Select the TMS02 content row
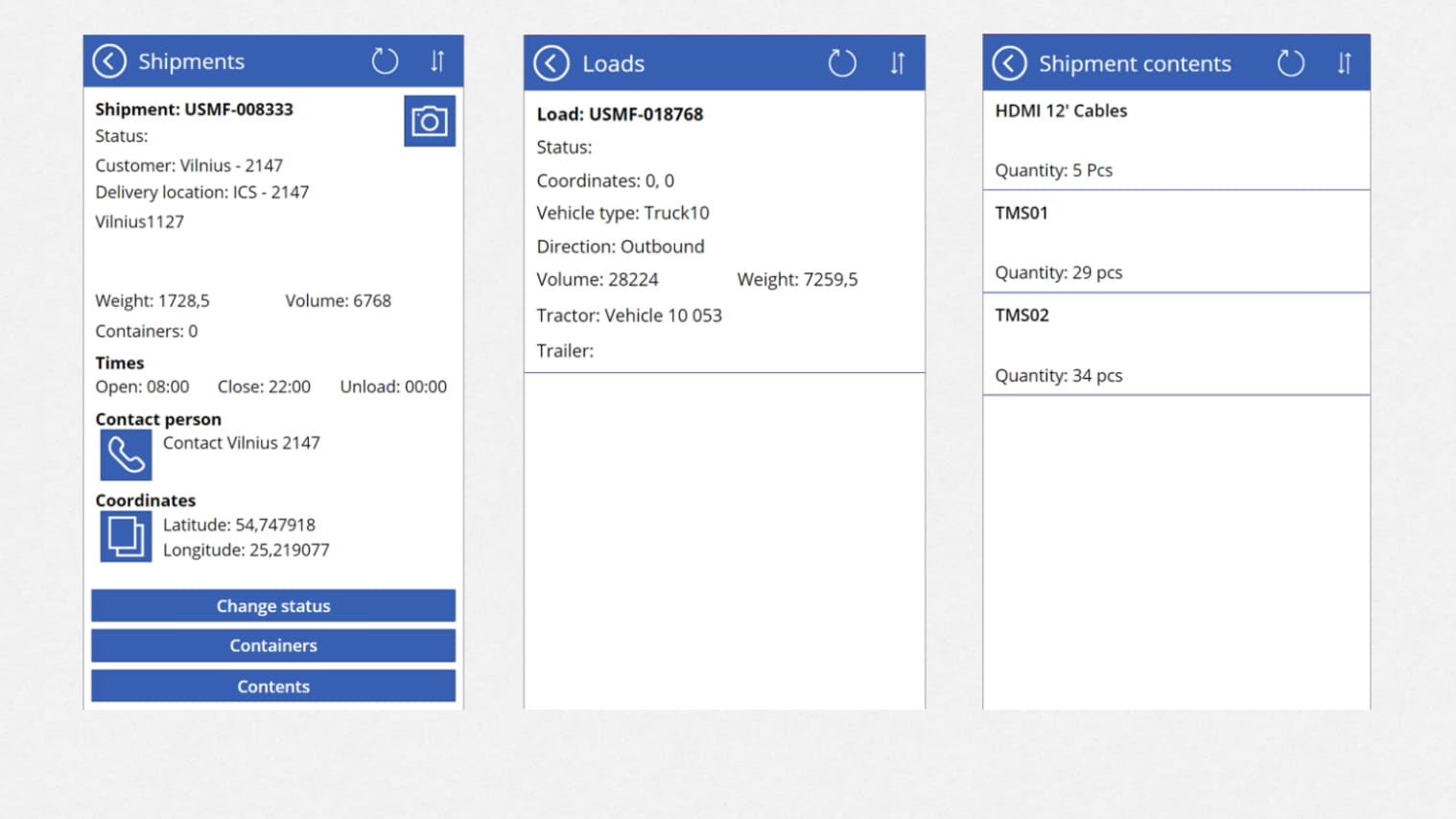1456x819 pixels. (1176, 344)
